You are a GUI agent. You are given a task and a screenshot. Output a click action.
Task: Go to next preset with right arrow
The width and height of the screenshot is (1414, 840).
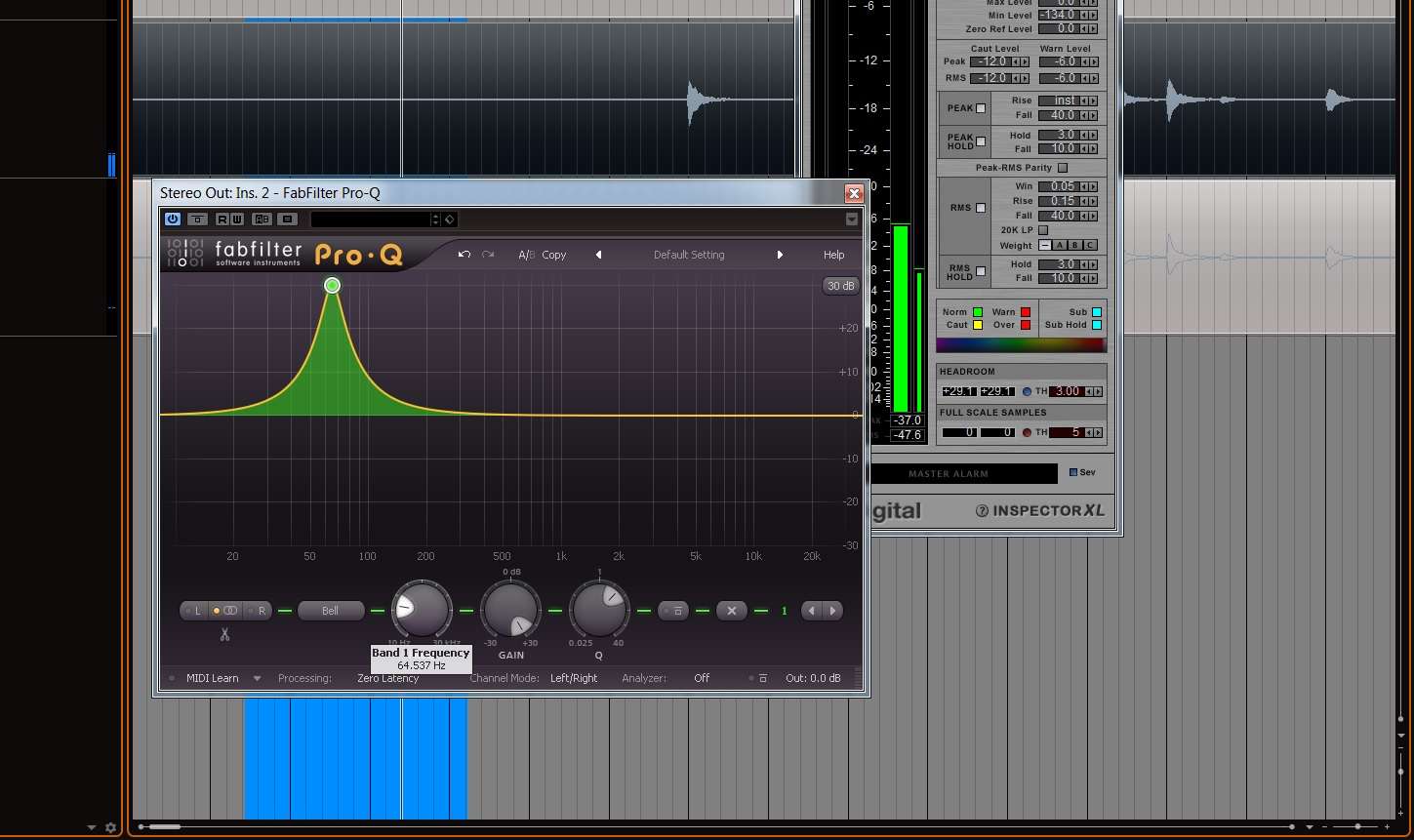pyautogui.click(x=780, y=255)
